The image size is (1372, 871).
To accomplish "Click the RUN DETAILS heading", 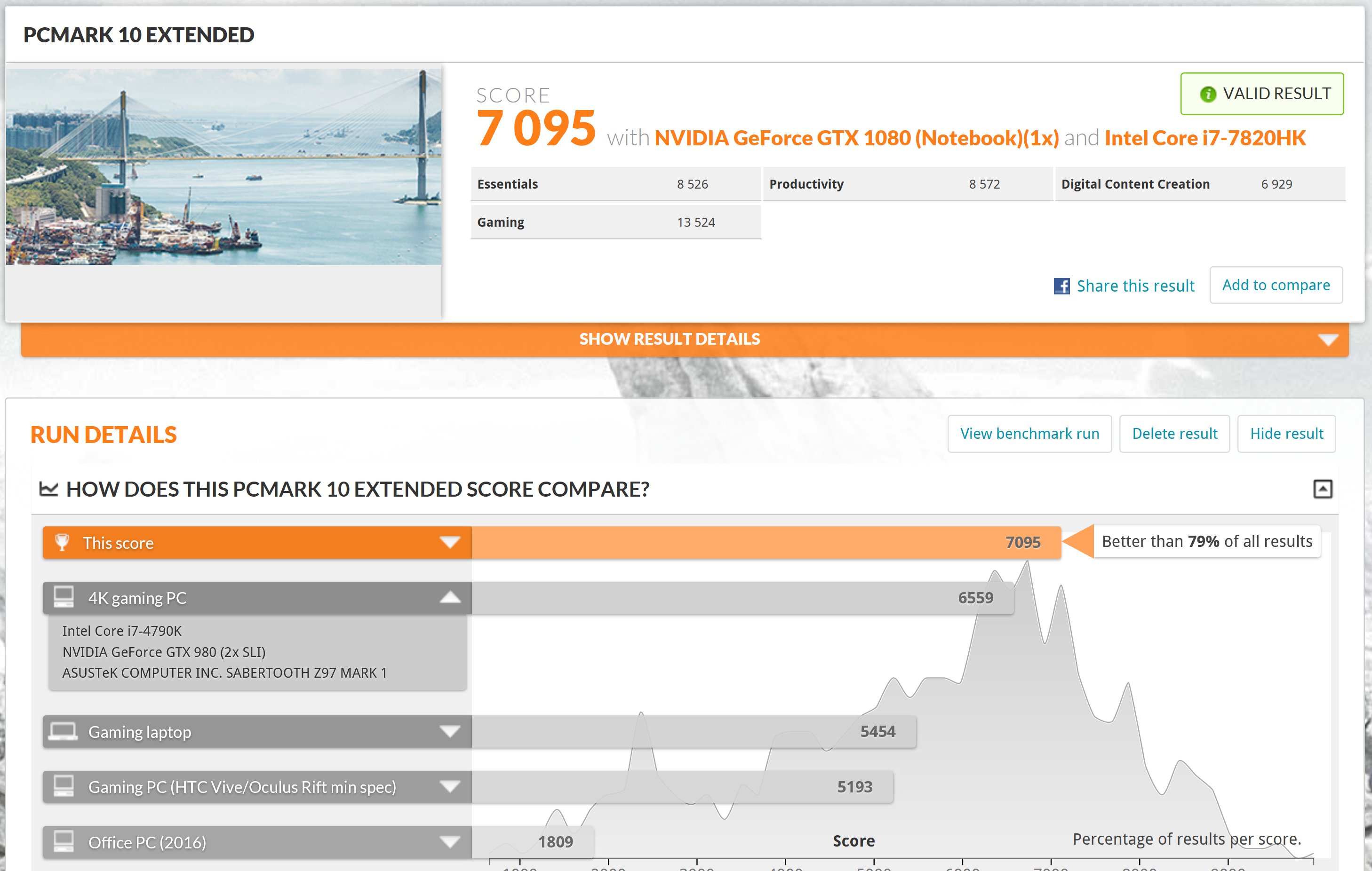I will tap(103, 435).
